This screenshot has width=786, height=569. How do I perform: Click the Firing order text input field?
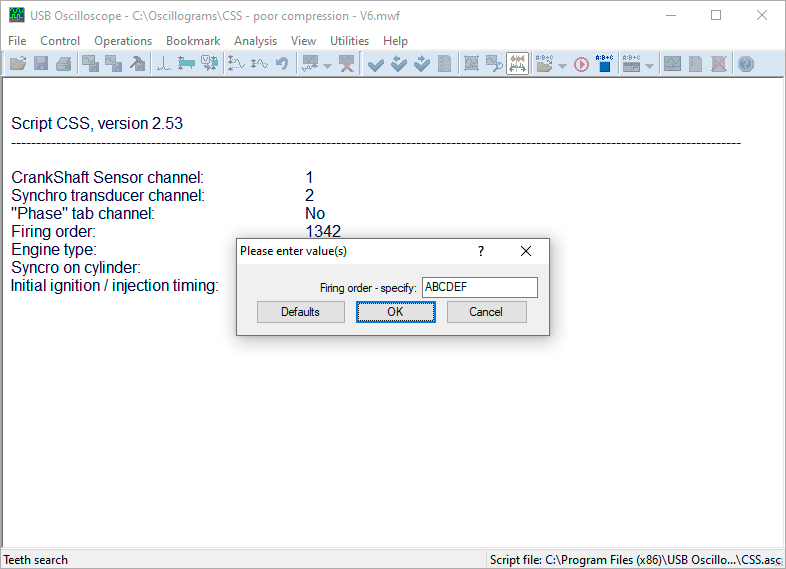[480, 287]
